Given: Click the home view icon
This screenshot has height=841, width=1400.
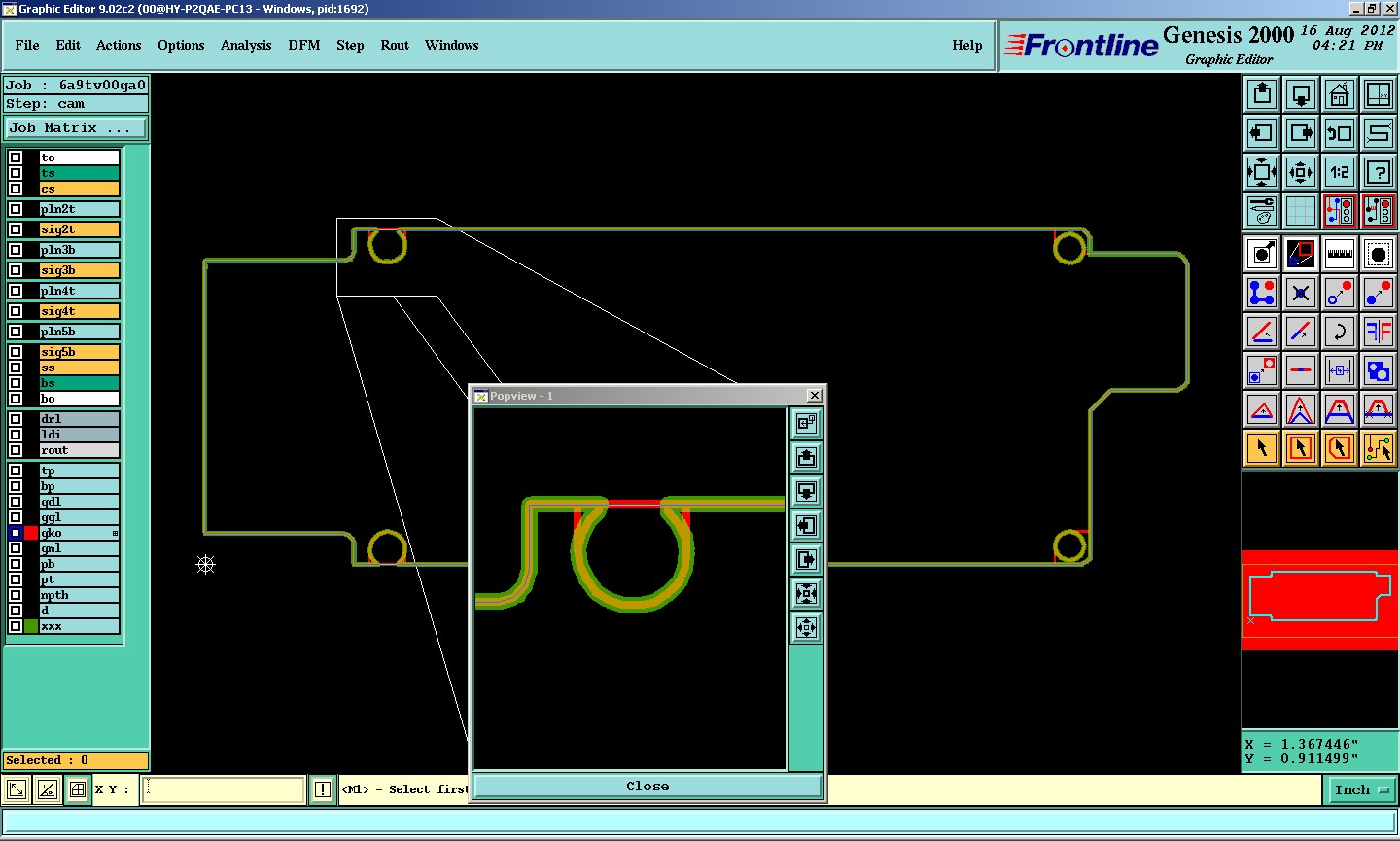Looking at the screenshot, I should tap(1340, 94).
